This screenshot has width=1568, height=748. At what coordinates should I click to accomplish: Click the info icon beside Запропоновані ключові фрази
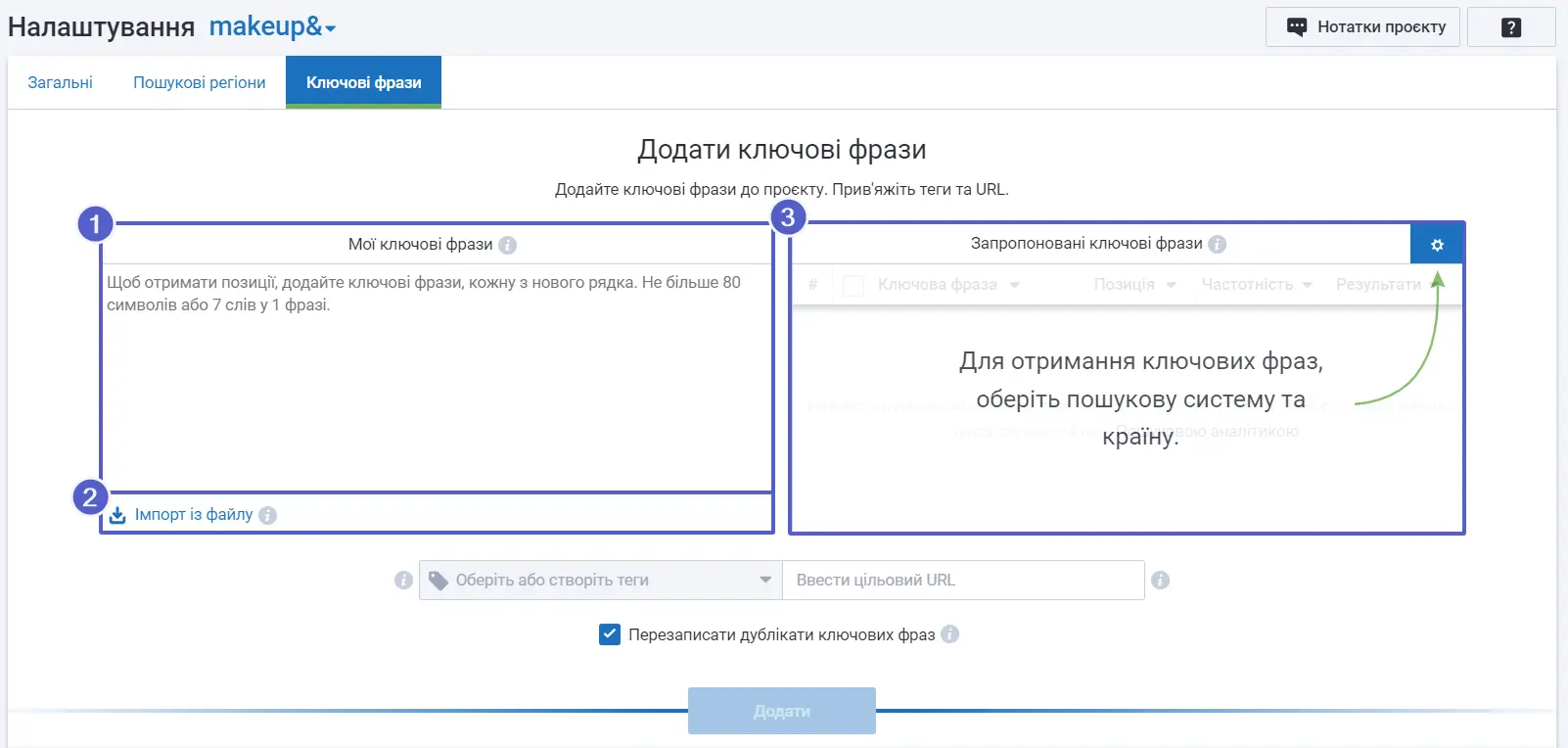click(x=1217, y=244)
